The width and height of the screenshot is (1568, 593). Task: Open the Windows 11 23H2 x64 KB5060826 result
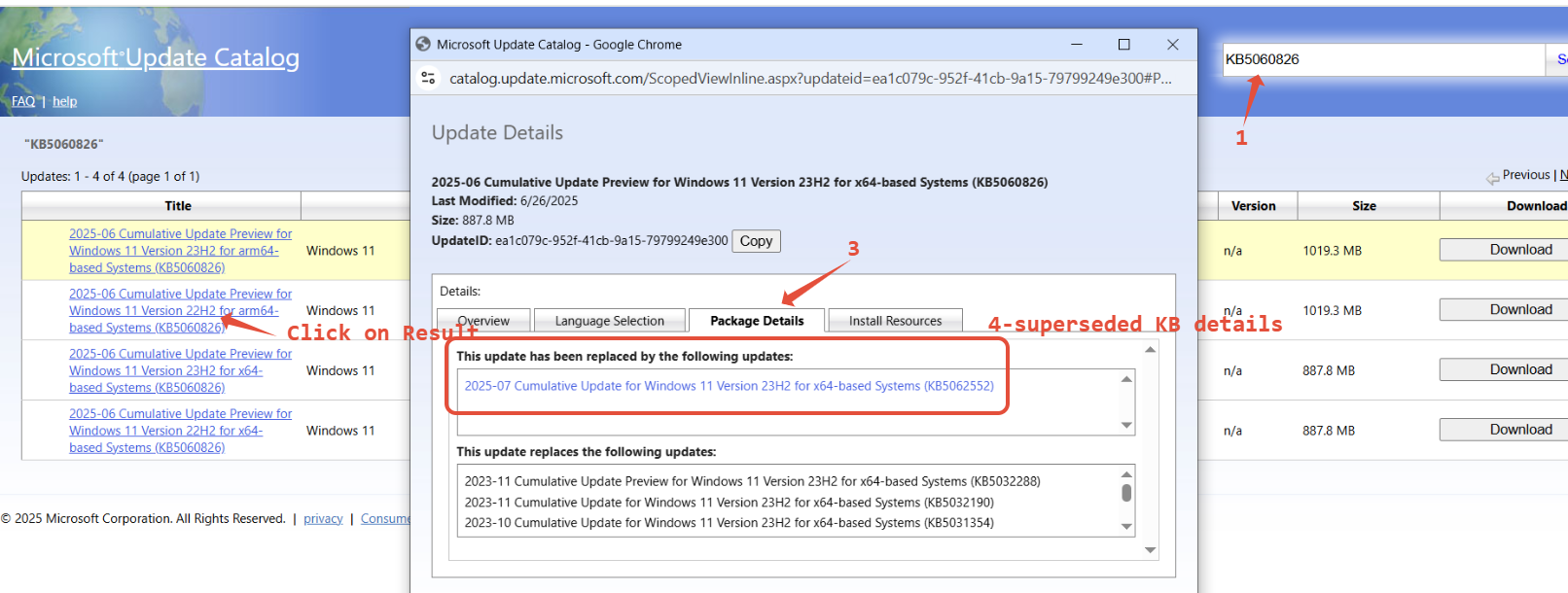(180, 370)
